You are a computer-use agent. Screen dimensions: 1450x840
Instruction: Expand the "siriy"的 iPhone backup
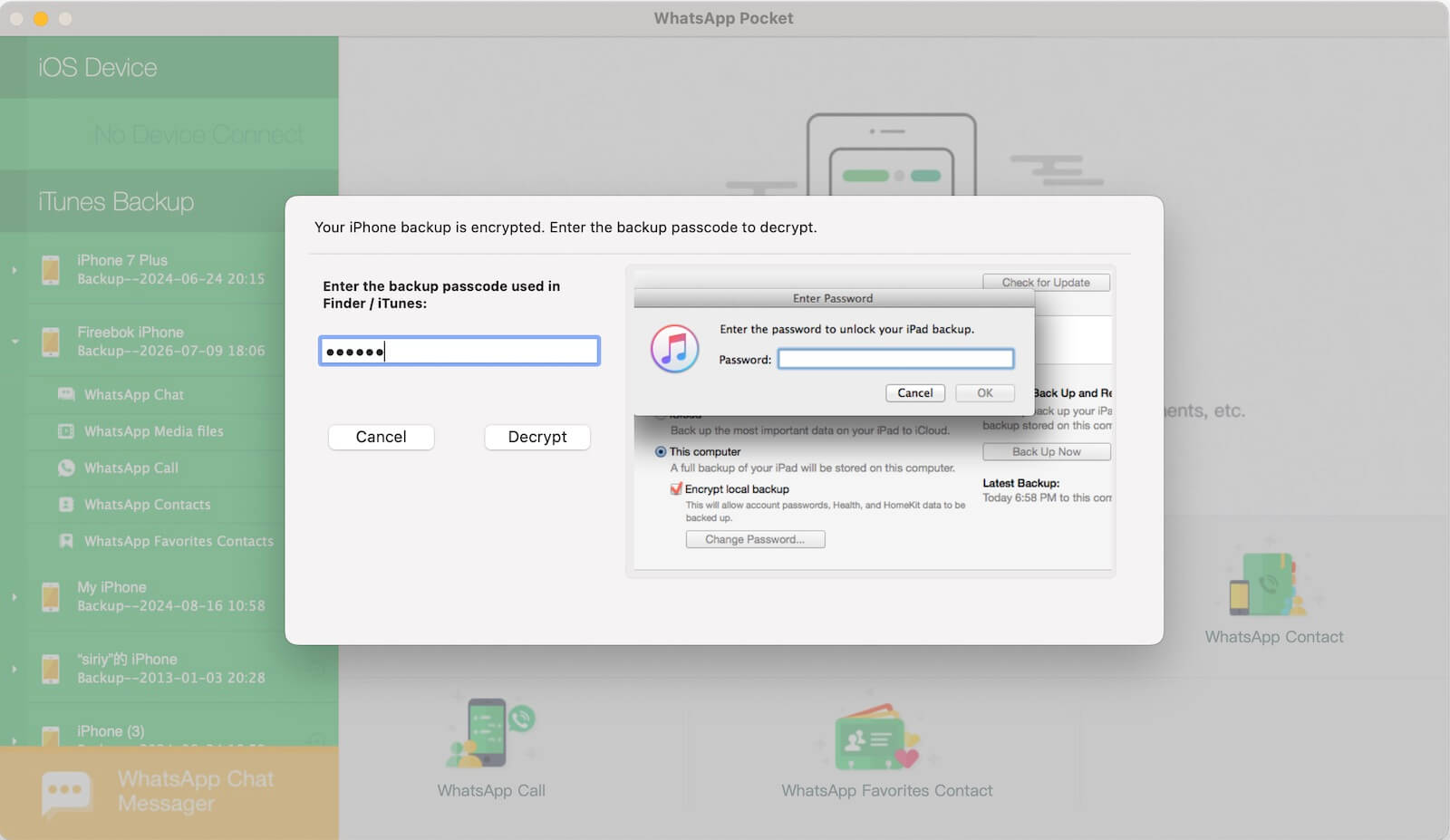[14, 669]
